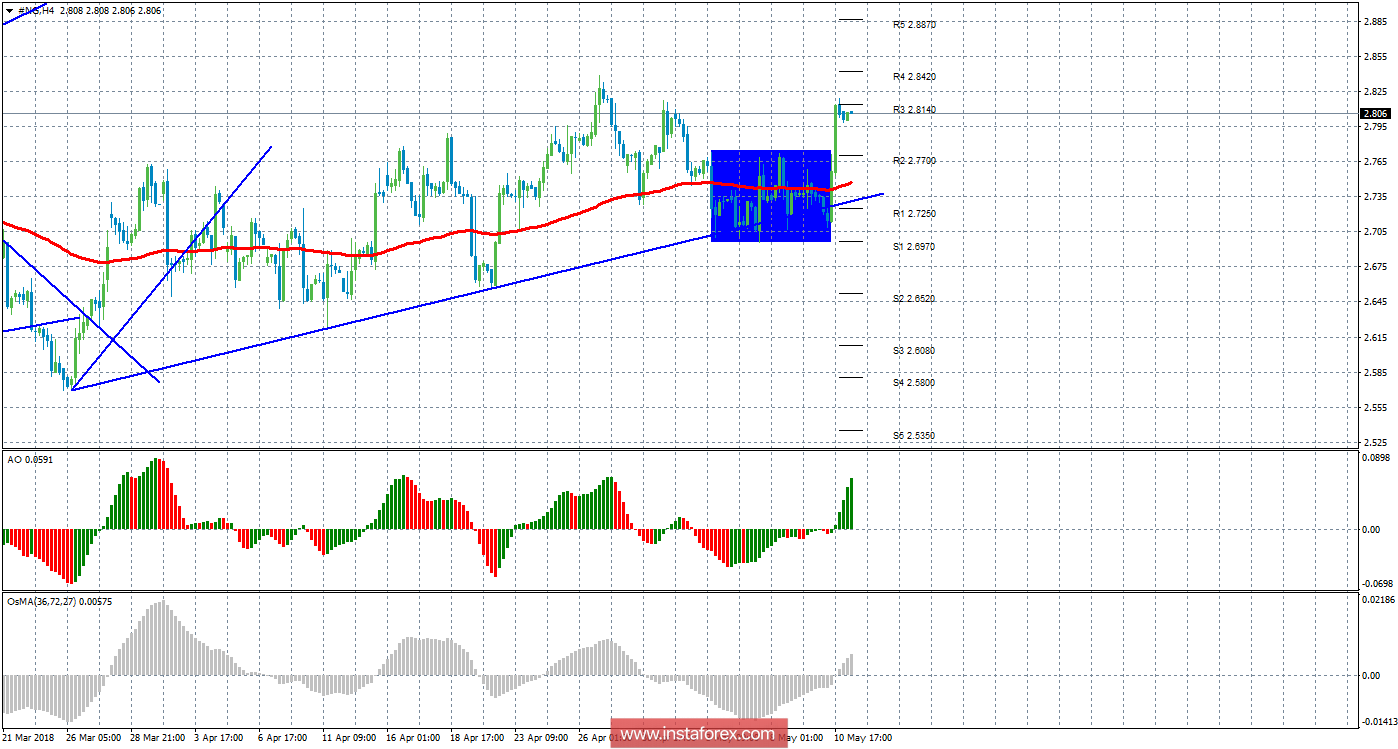Select the R5 2.8870 pivot label

point(914,24)
